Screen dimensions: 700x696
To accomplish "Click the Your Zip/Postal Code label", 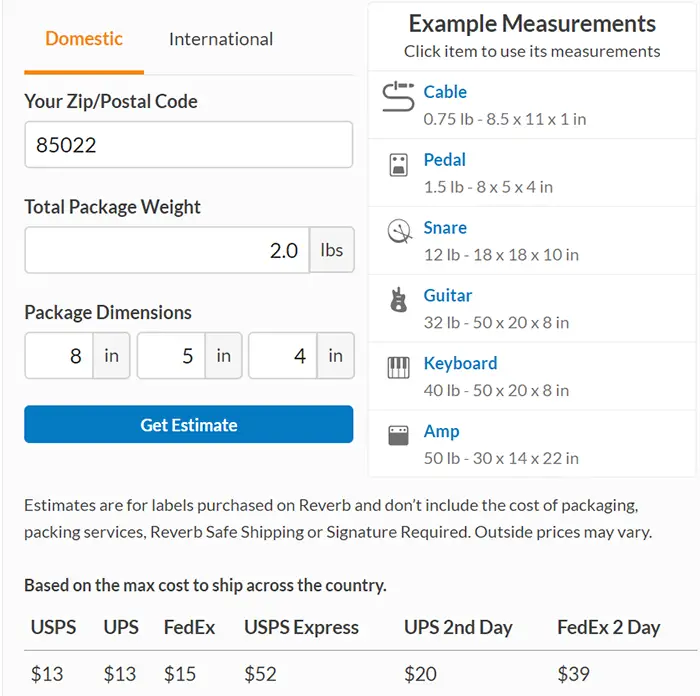I will (111, 101).
